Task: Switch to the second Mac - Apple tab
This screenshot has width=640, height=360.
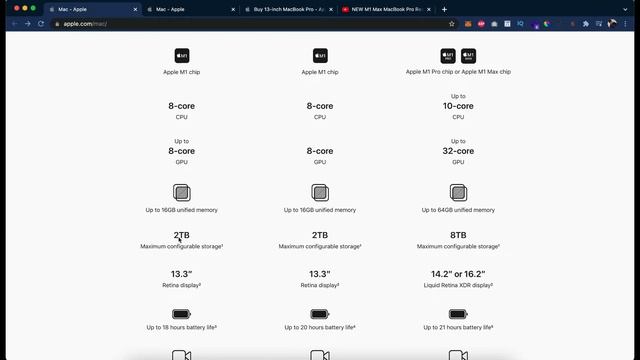Action: [x=191, y=9]
